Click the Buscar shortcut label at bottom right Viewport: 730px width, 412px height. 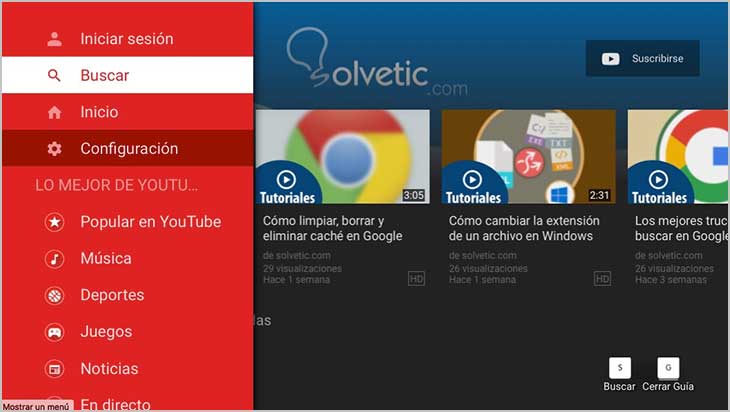coord(619,386)
